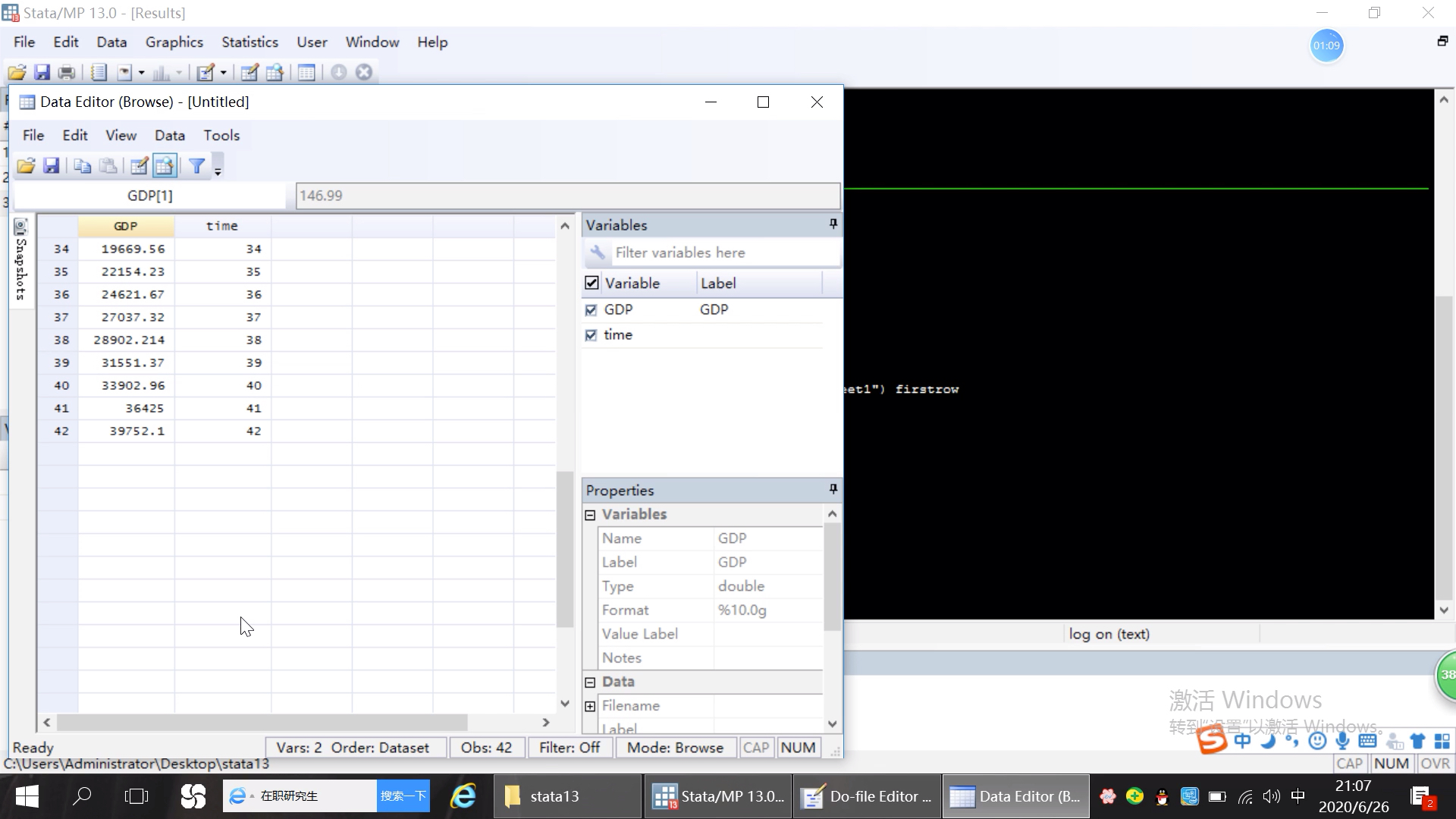Click Save icon in Data Editor toolbar
1456x819 pixels.
coord(51,165)
